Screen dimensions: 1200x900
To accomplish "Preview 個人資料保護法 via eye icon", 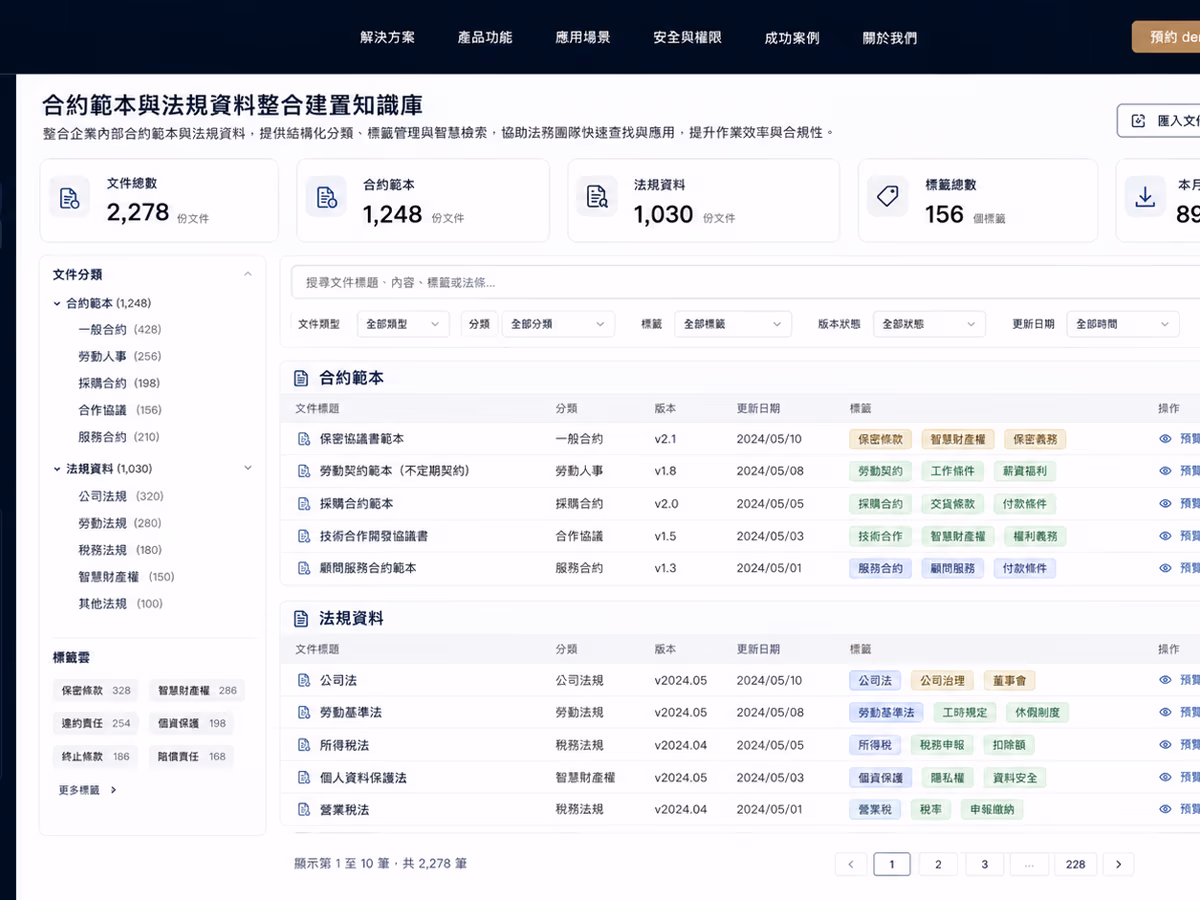I will [1165, 777].
